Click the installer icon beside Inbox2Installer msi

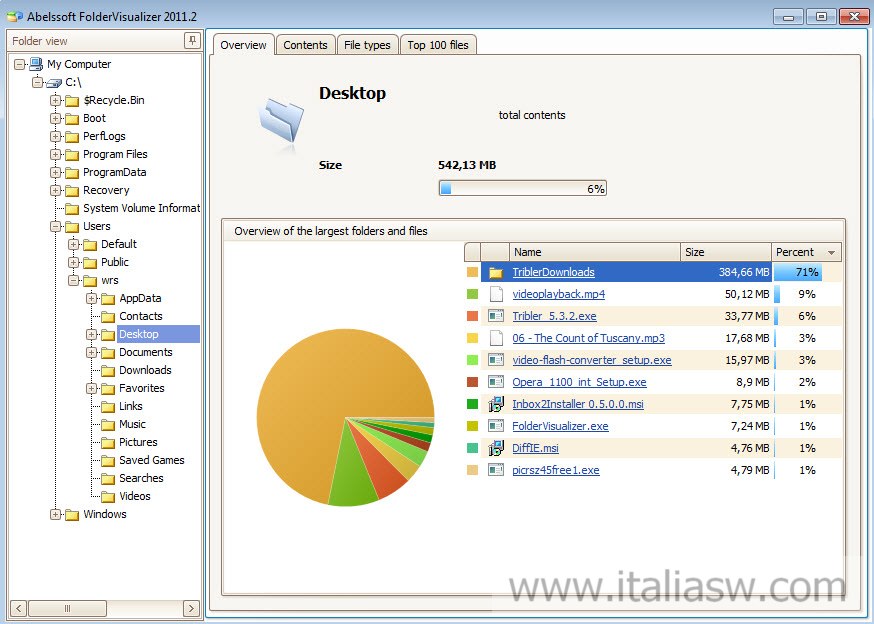click(x=496, y=404)
